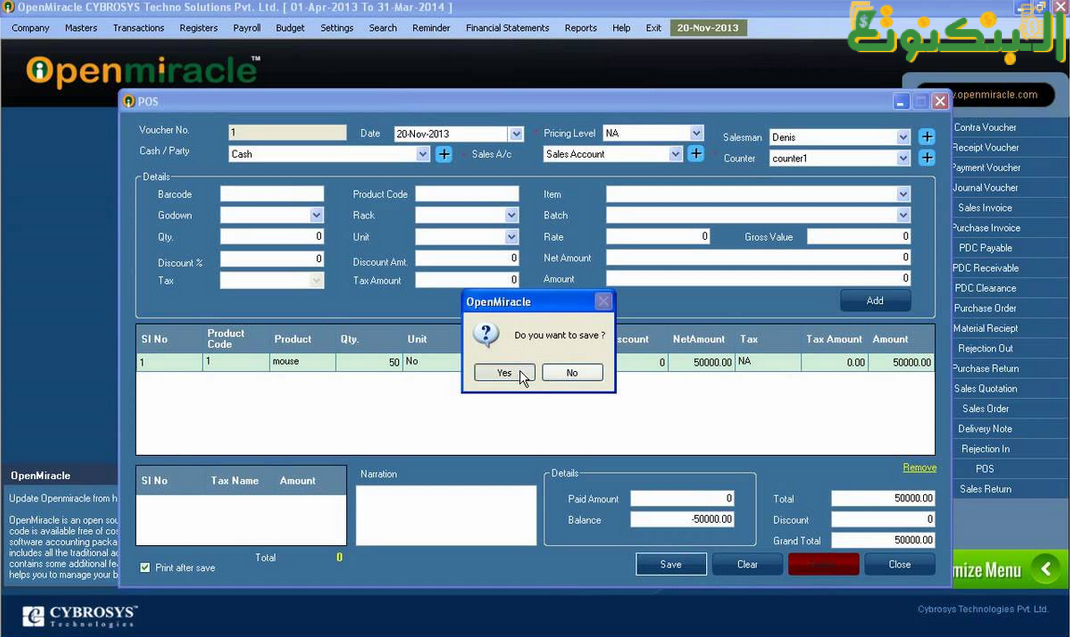This screenshot has height=637, width=1070.
Task: Click the Qty. input field
Action: pos(272,236)
